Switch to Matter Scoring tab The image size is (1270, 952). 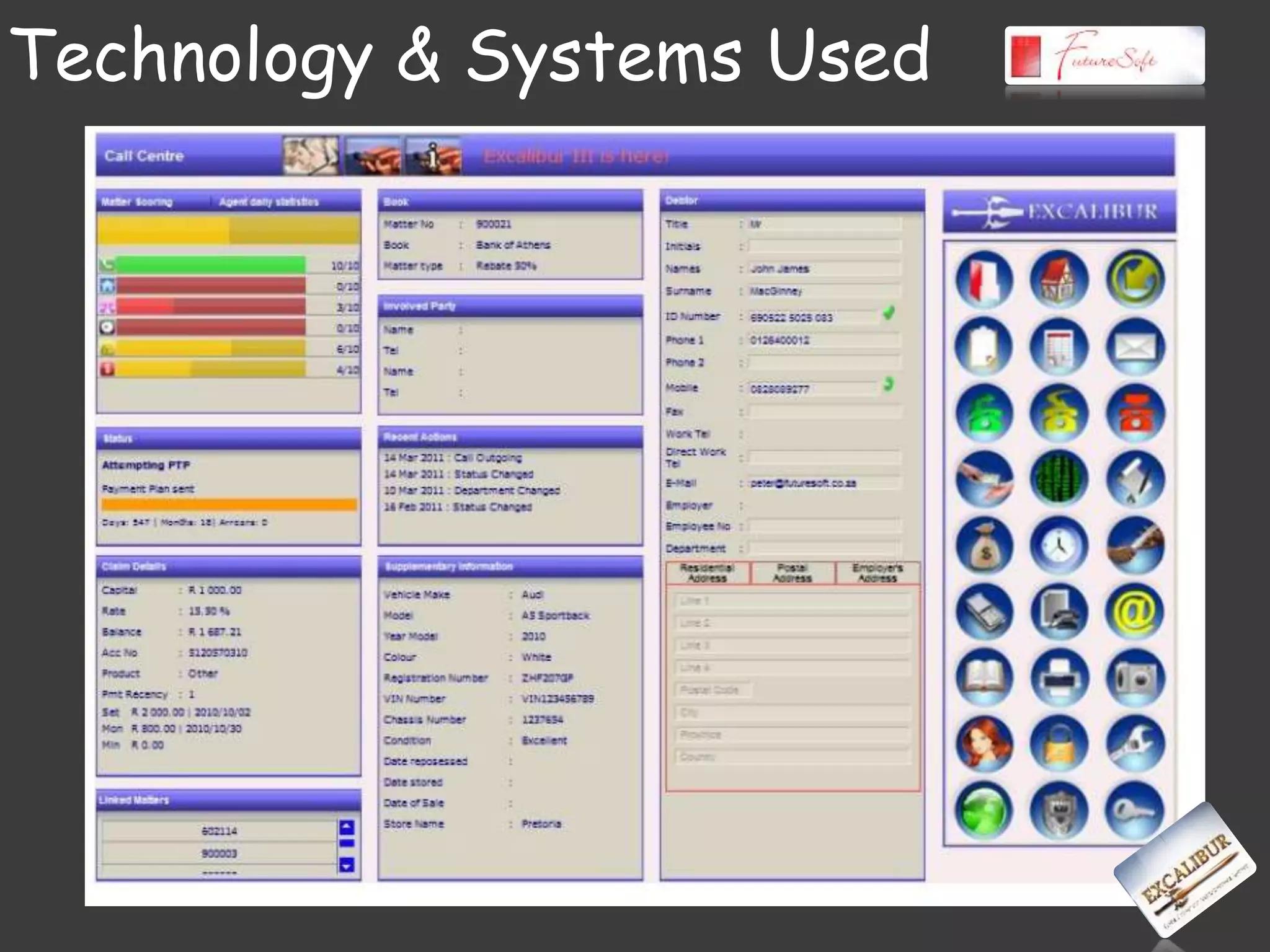click(137, 202)
